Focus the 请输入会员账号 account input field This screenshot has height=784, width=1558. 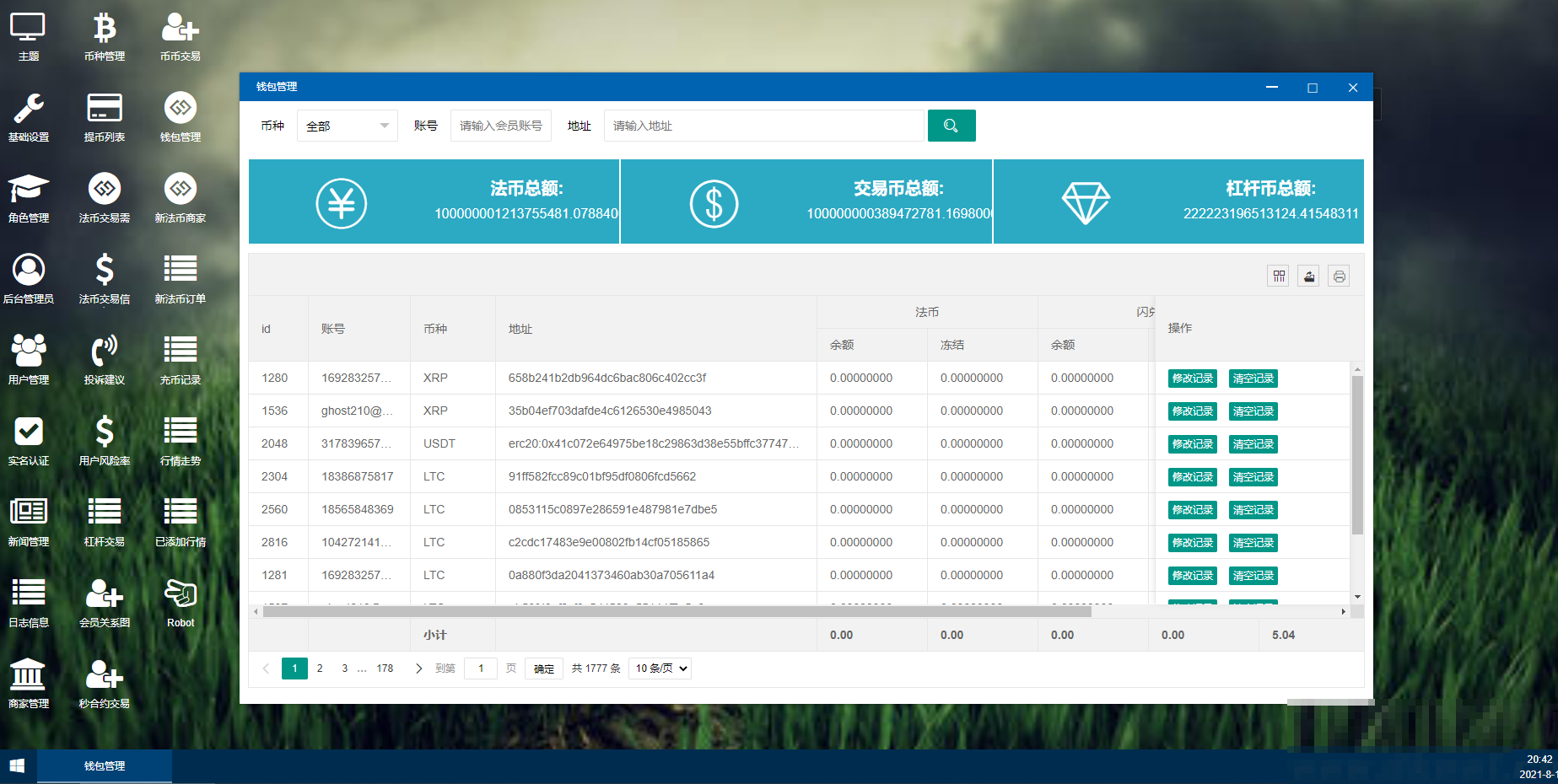(x=500, y=126)
